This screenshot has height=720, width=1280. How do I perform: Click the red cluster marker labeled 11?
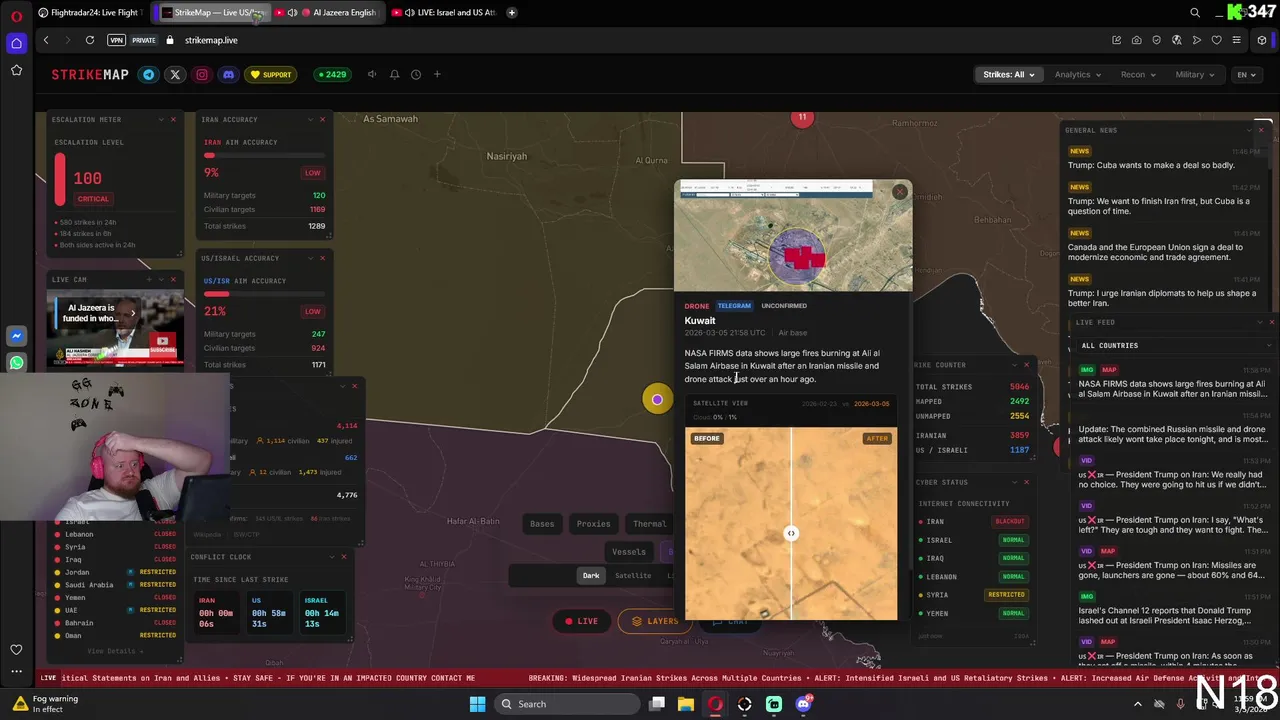pyautogui.click(x=802, y=117)
